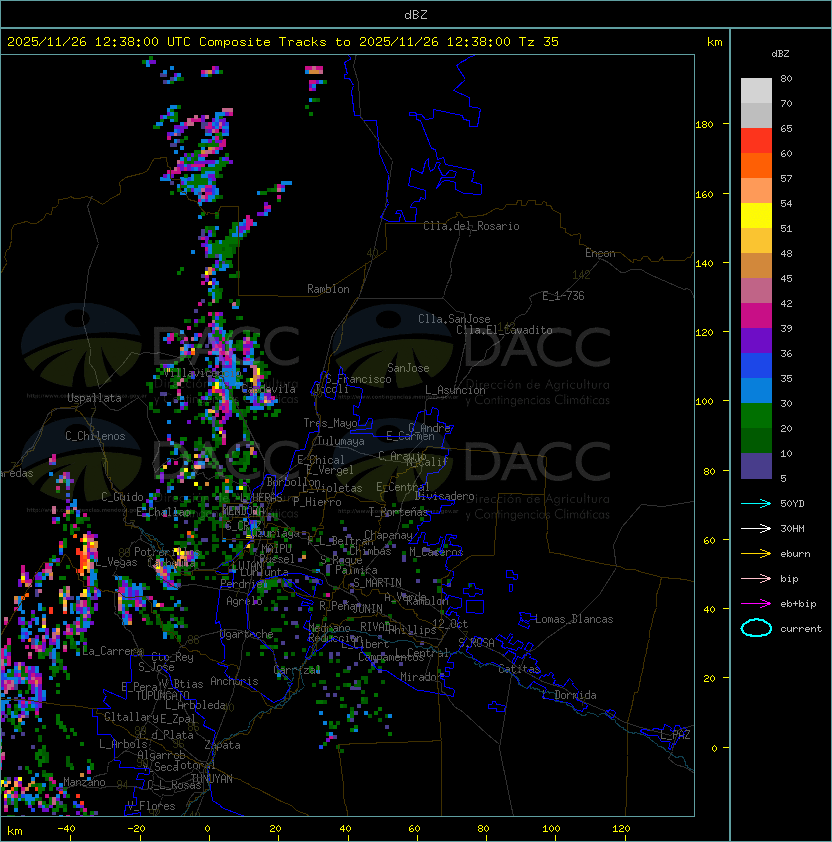
Task: Click the La_Carrera map label
Action: (x=112, y=651)
